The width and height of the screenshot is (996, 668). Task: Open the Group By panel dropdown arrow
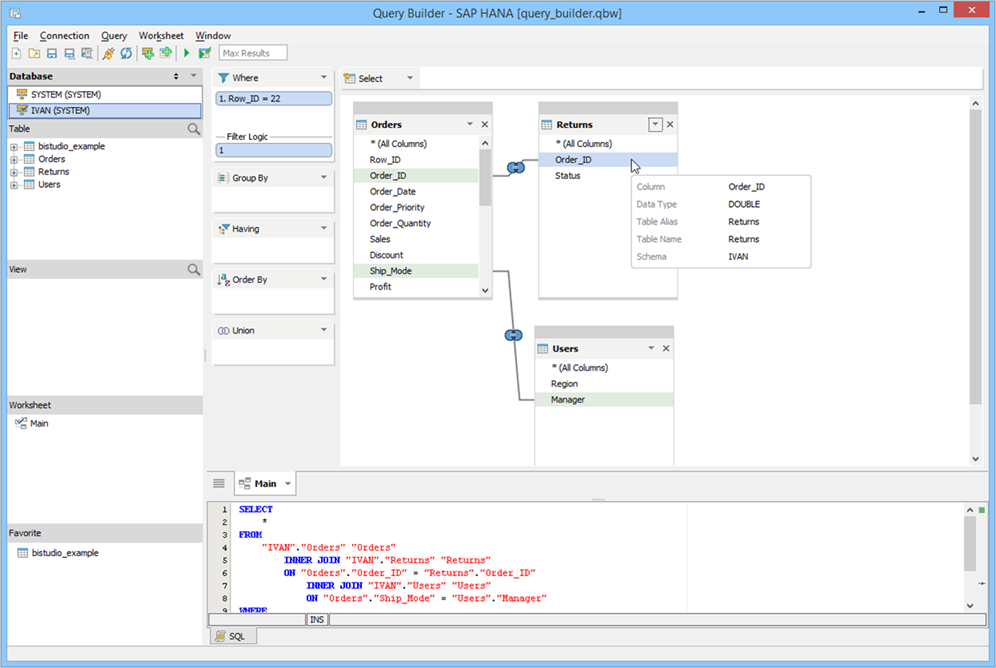[323, 177]
